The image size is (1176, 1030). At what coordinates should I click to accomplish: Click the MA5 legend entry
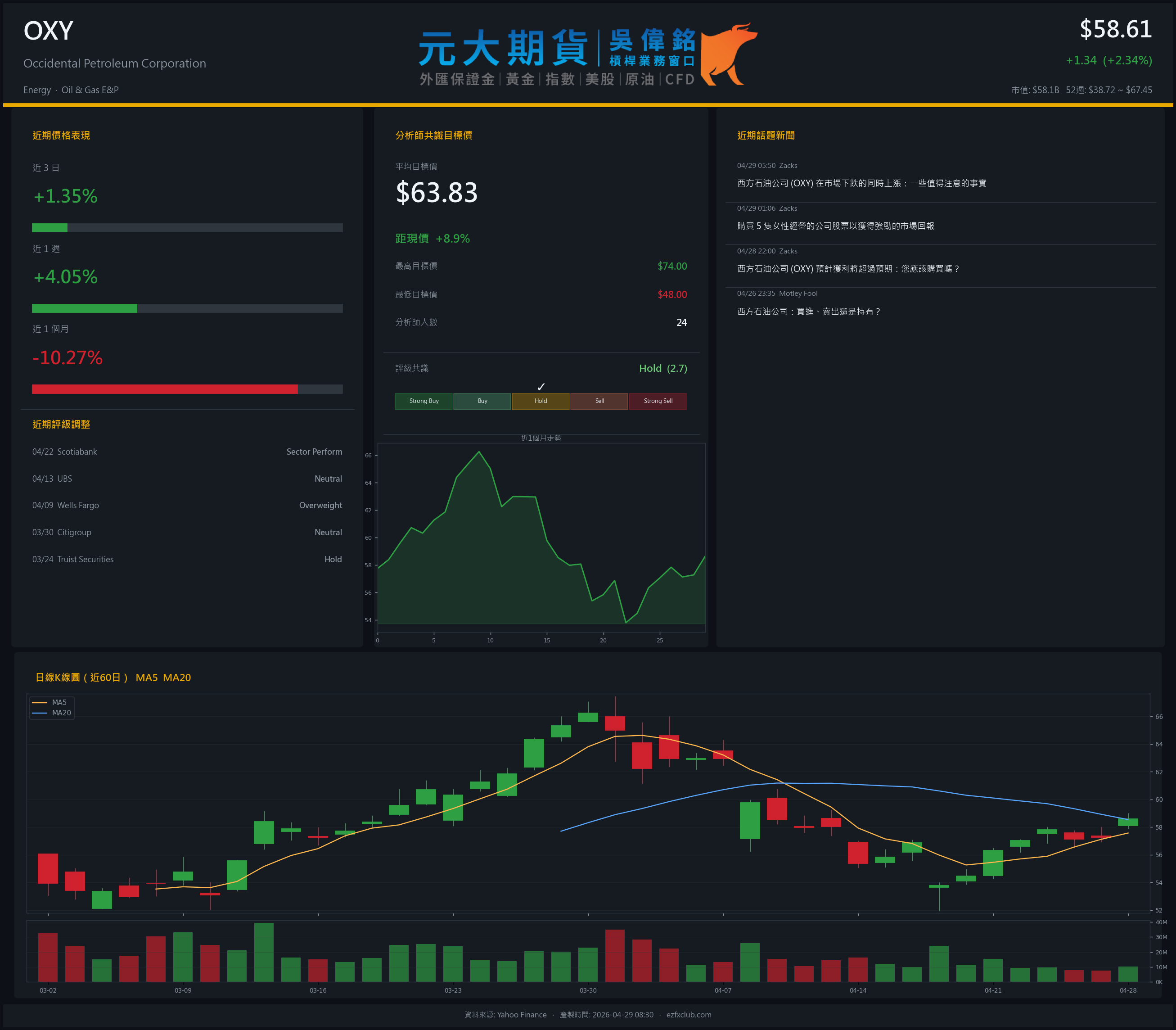[59, 702]
